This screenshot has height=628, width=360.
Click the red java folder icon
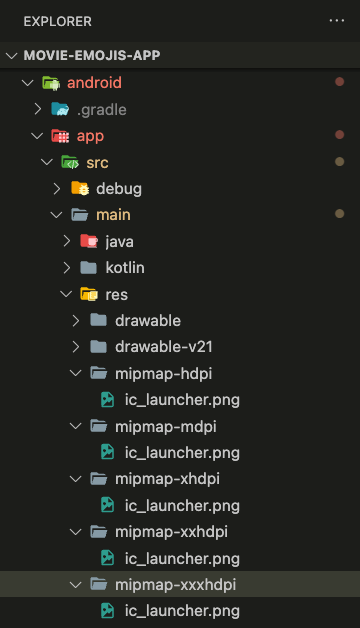89,242
